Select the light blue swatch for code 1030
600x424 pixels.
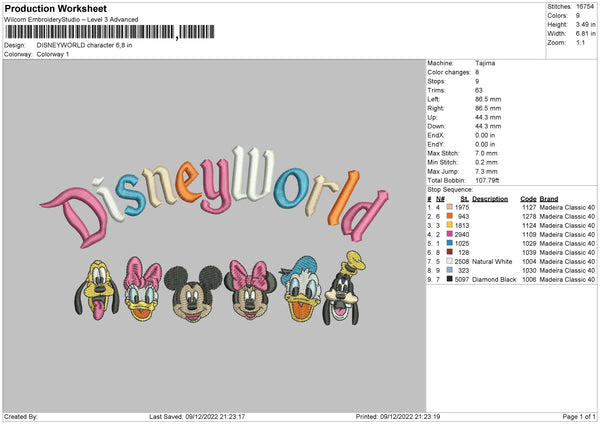point(450,270)
